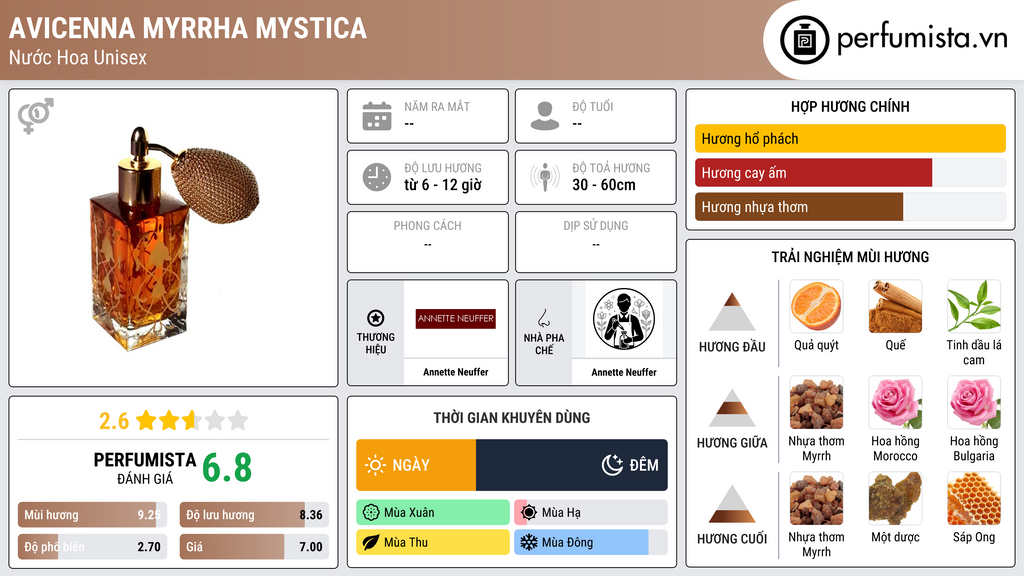Image resolution: width=1024 pixels, height=576 pixels.
Task: Click the leaf icon for Mùa Thu
Action: point(371,543)
